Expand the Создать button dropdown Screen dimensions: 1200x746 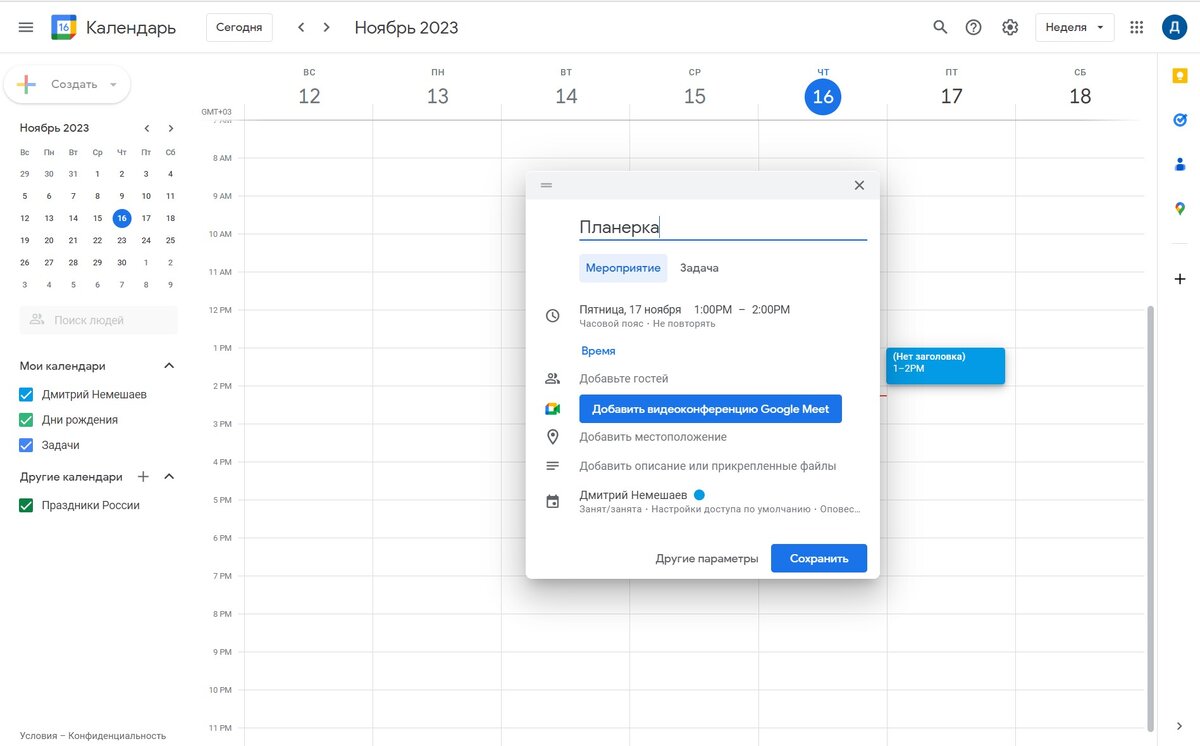(113, 85)
